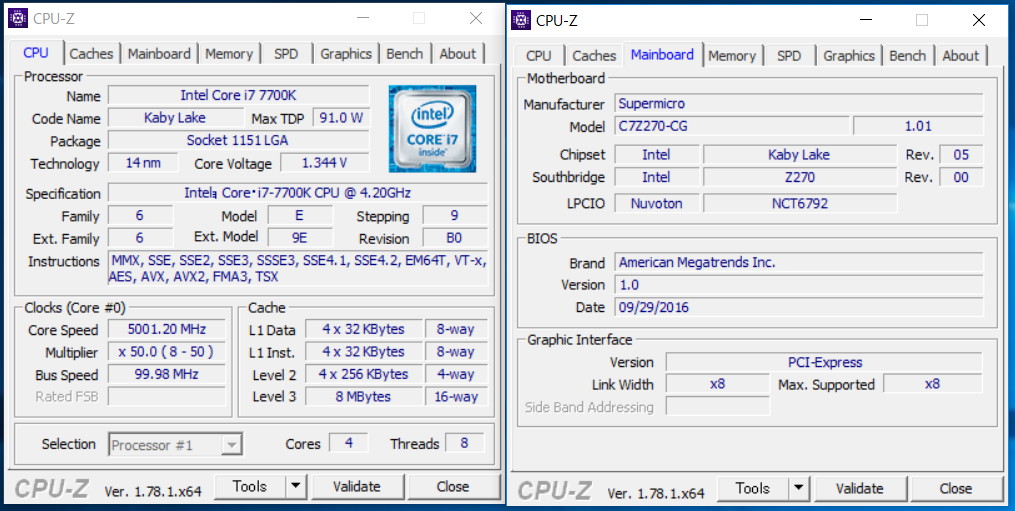Select the SPD tab in right window
The width and height of the screenshot is (1015, 511).
coord(789,56)
